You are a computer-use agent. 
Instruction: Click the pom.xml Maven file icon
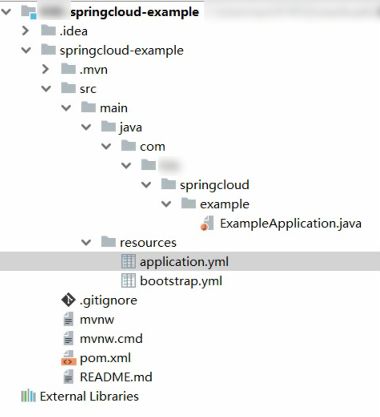click(69, 358)
